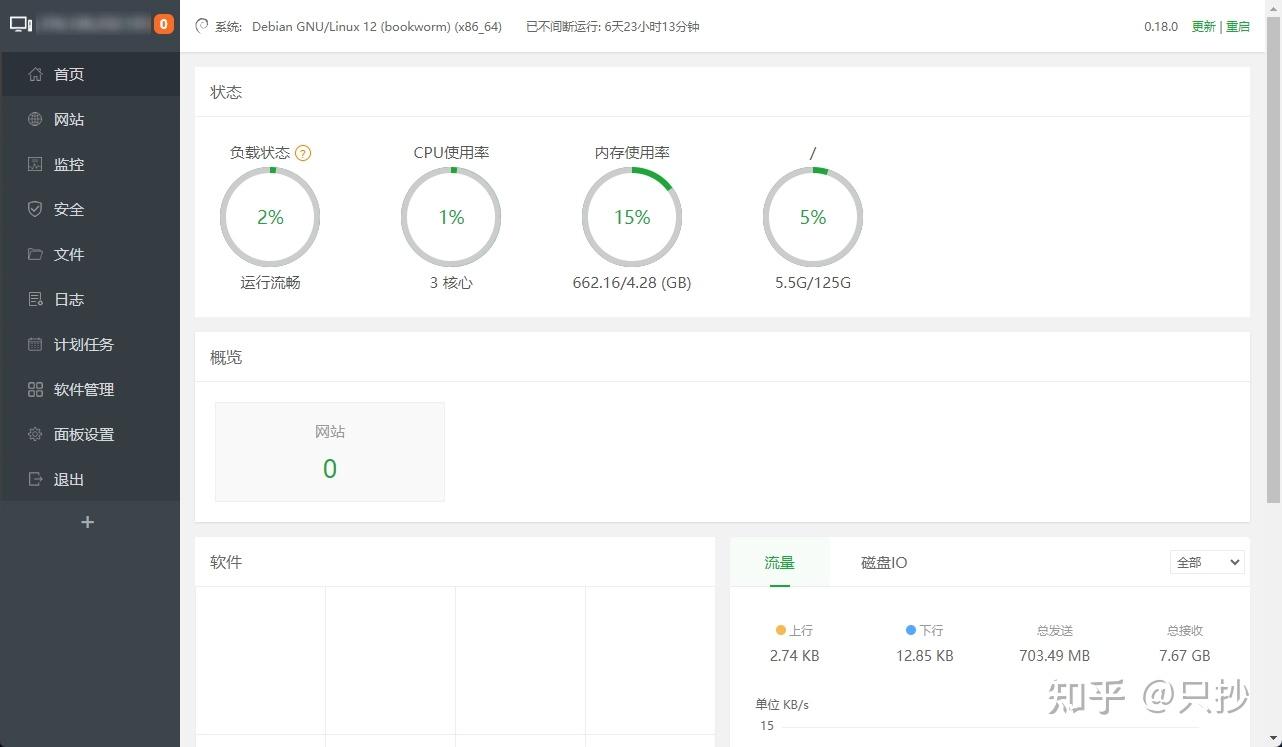Click the log icon beside 日志
Screen dimensions: 1282x747
(x=35, y=299)
